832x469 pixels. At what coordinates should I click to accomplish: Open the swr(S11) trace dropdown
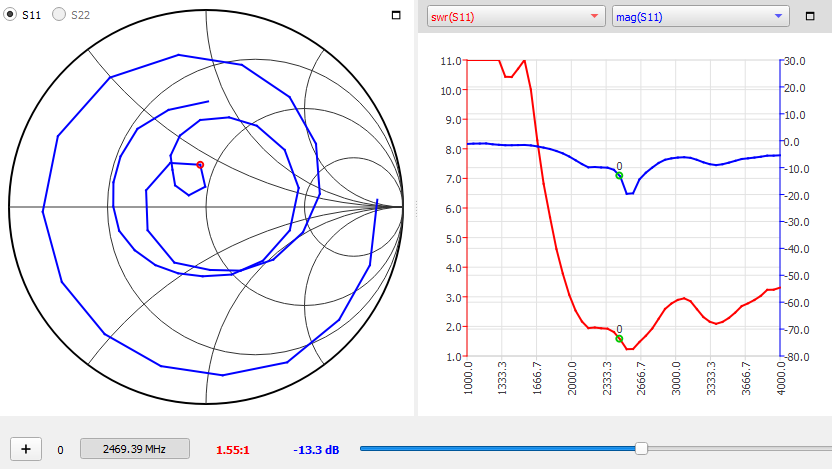516,16
